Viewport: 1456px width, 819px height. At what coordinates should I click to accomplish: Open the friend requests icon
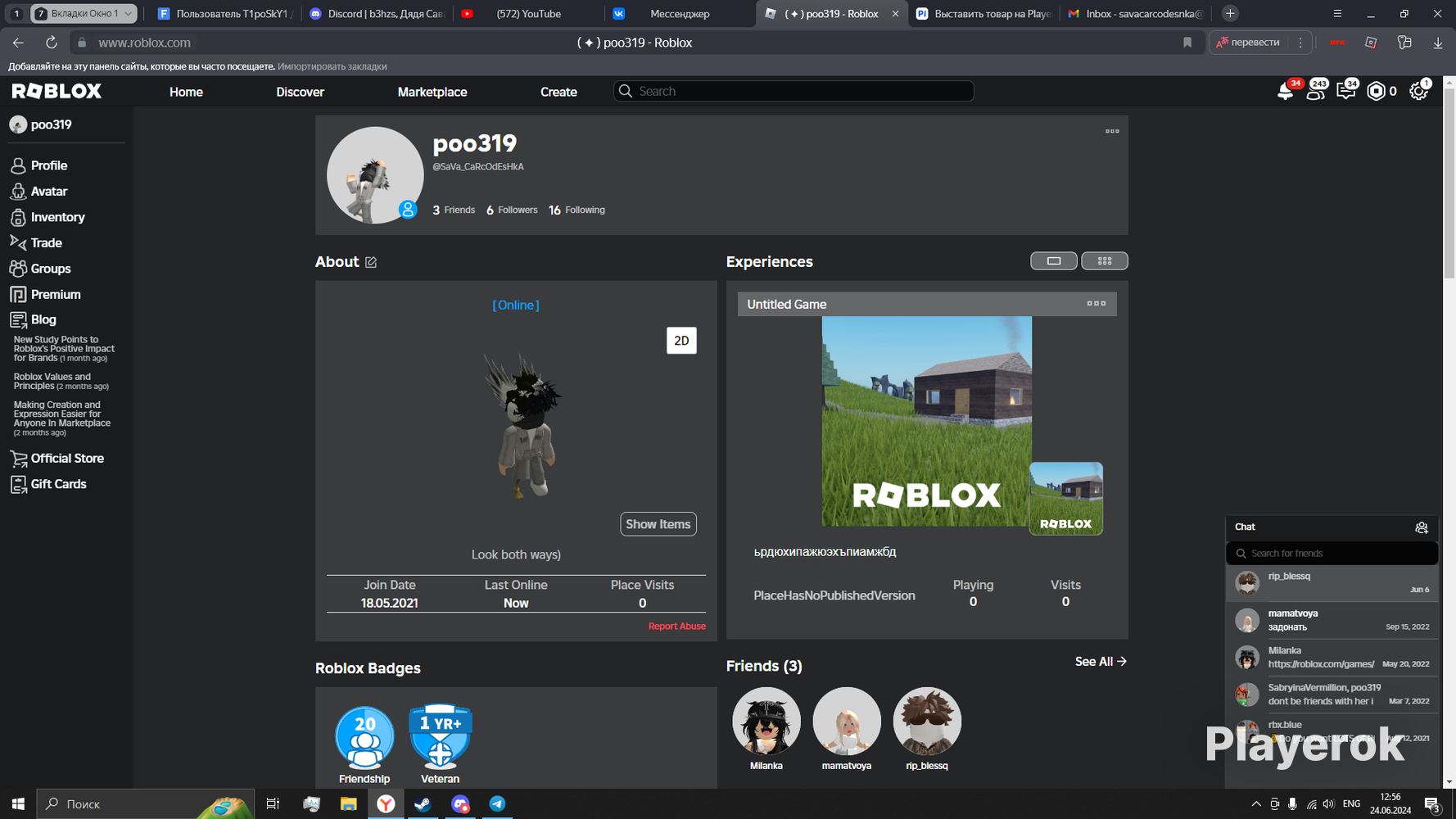click(x=1315, y=91)
